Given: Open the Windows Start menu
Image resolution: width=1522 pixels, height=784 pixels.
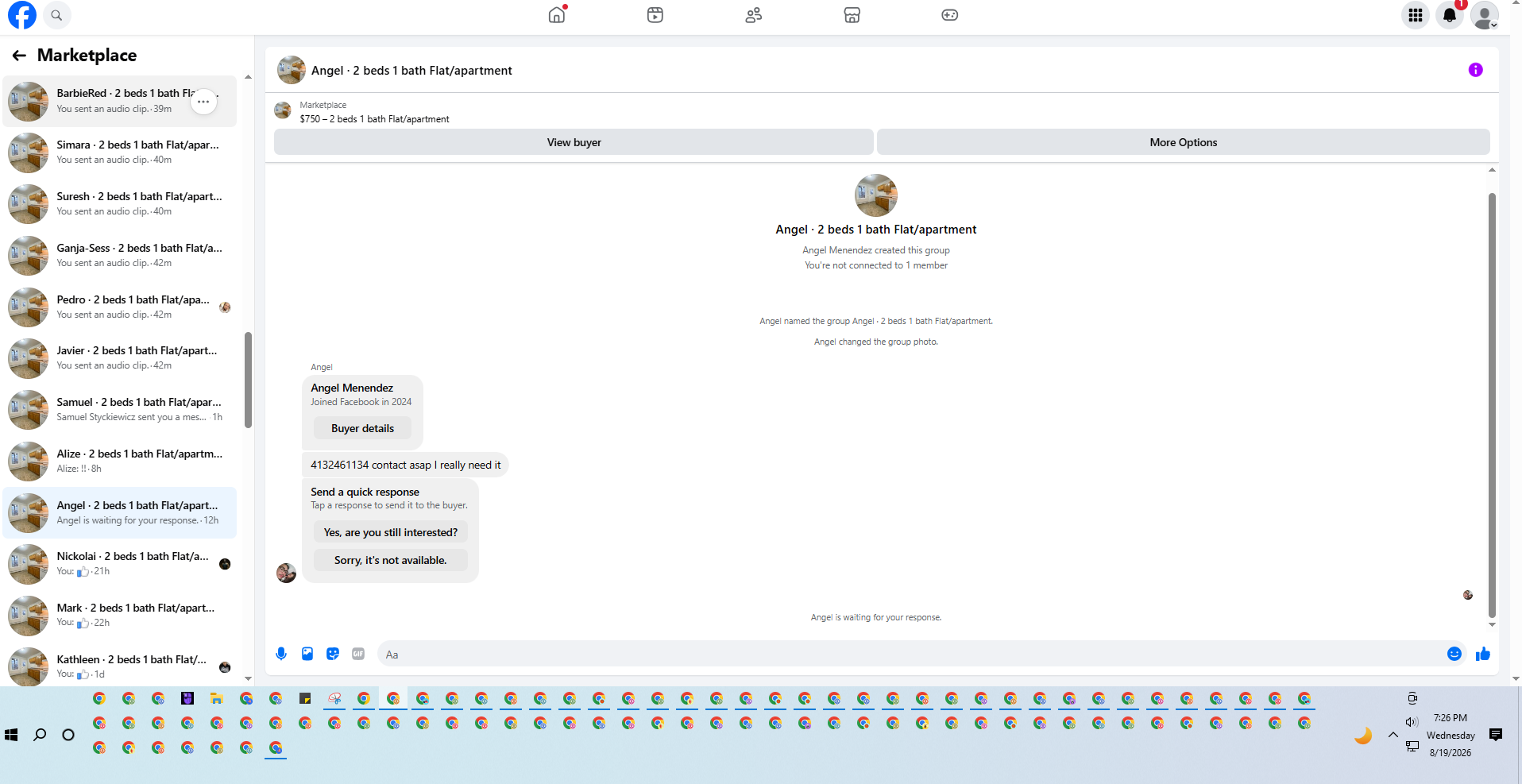Looking at the screenshot, I should [x=11, y=735].
